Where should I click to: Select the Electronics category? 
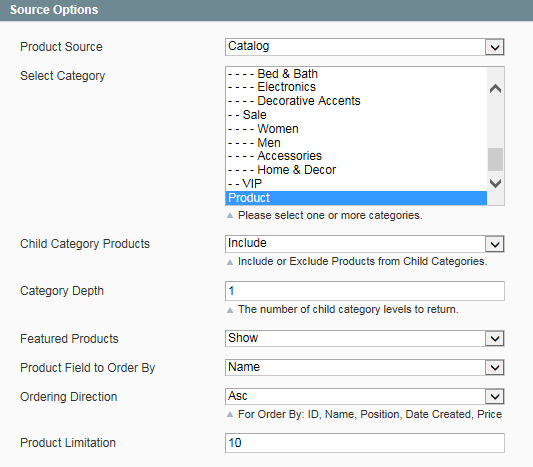356,87
